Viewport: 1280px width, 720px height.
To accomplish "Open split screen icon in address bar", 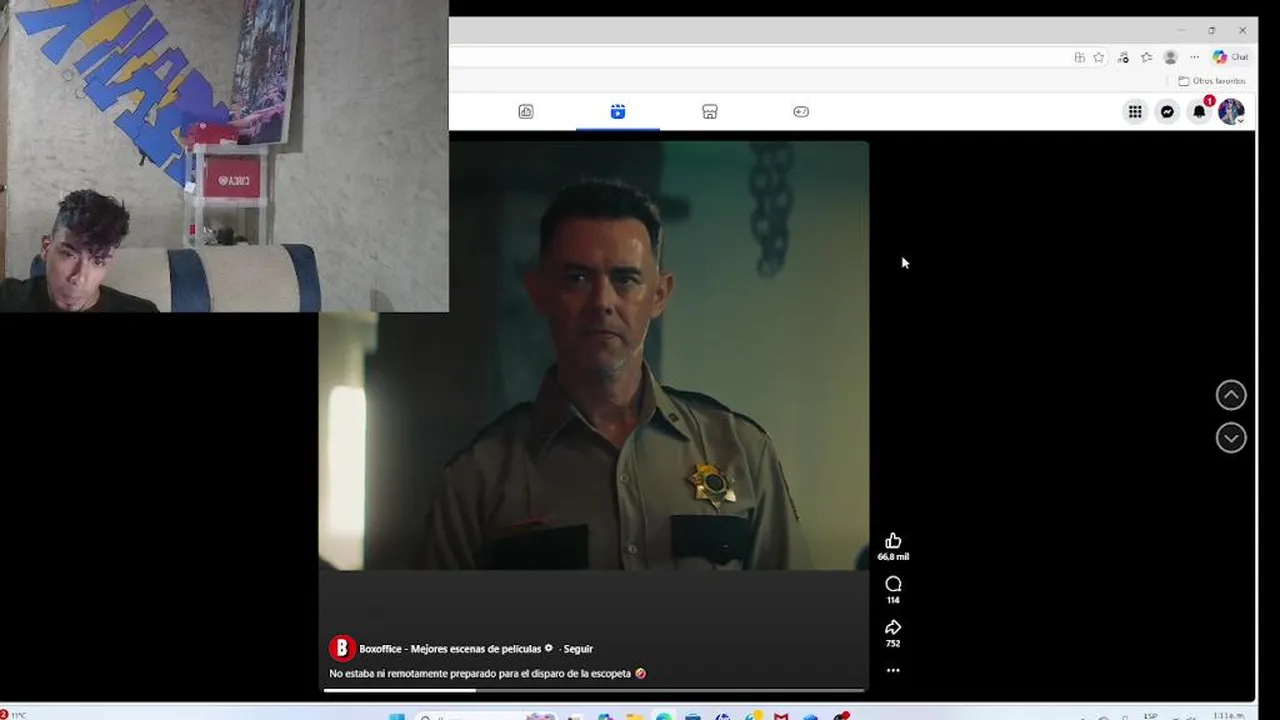I will (x=1079, y=58).
